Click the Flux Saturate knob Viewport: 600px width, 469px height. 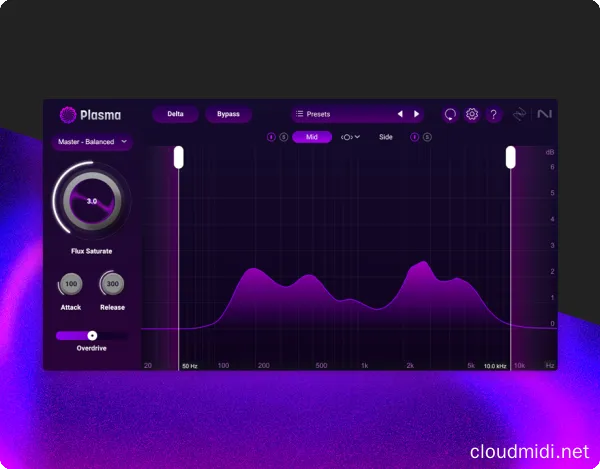91,202
